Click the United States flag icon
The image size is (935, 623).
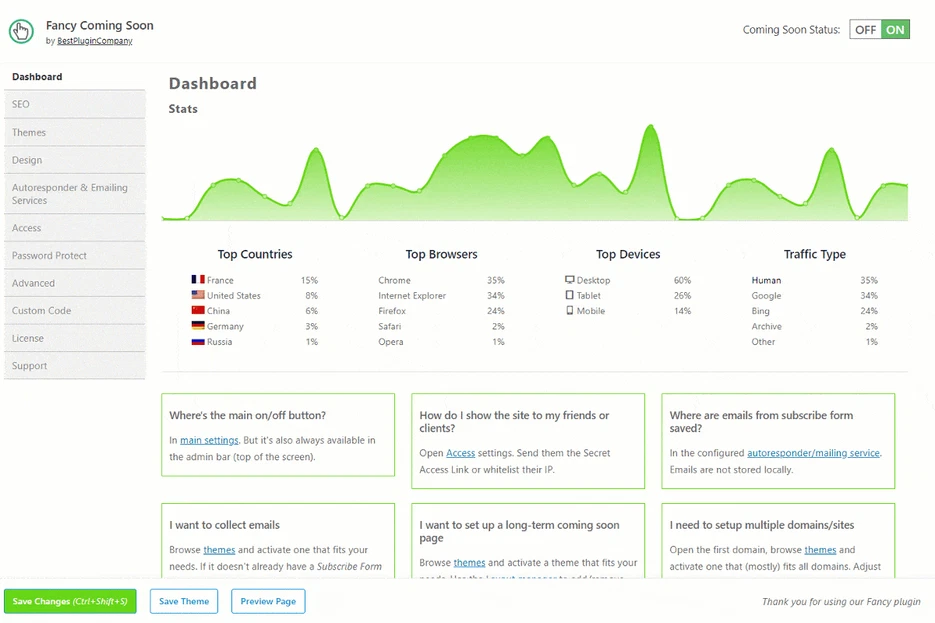[x=198, y=296]
